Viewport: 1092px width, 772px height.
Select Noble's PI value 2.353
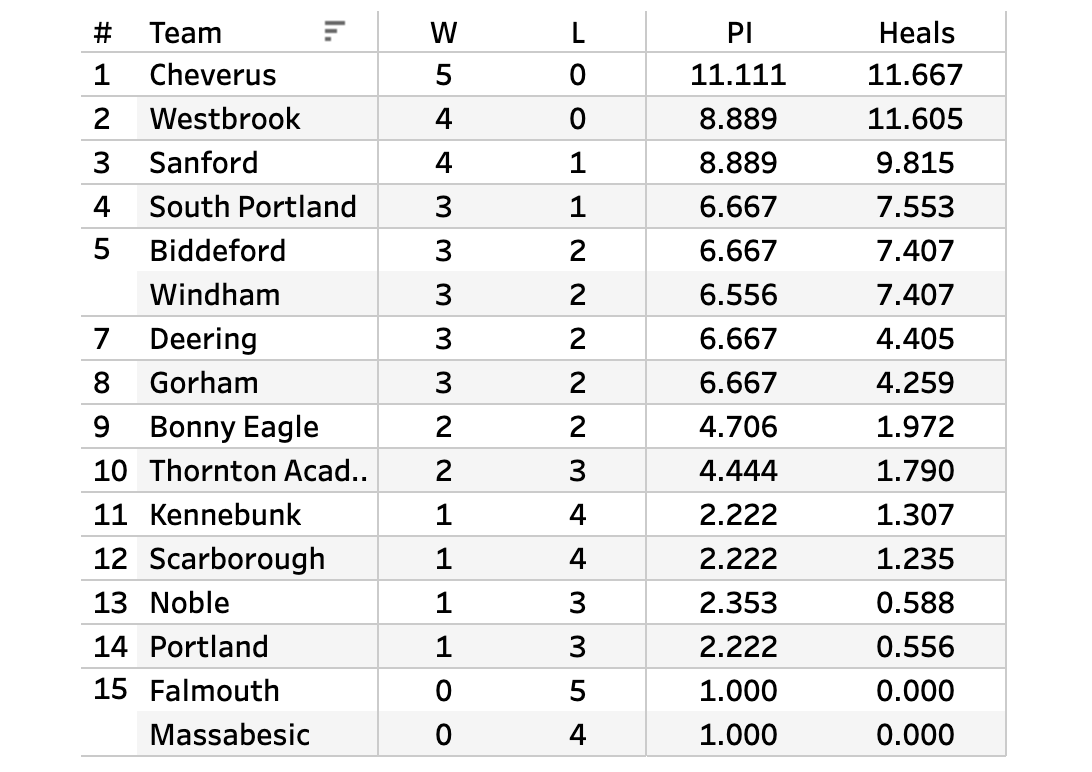pyautogui.click(x=738, y=603)
